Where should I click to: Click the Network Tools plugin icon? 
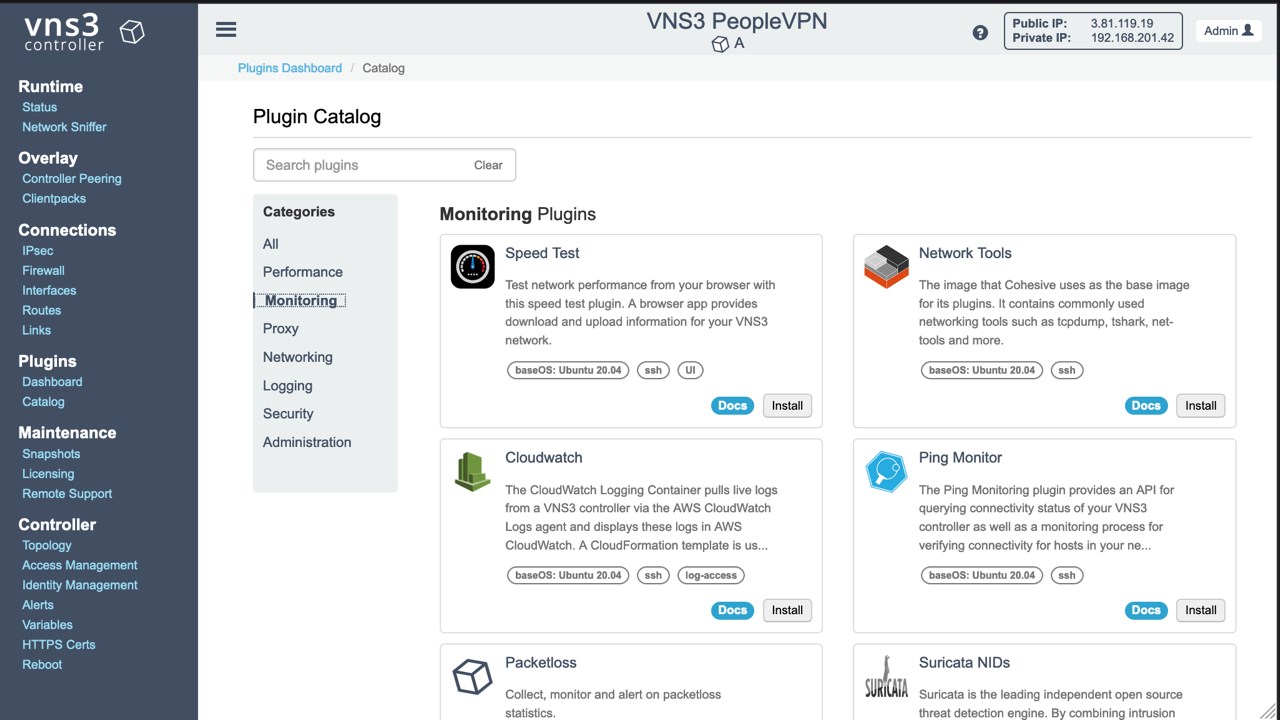(886, 267)
